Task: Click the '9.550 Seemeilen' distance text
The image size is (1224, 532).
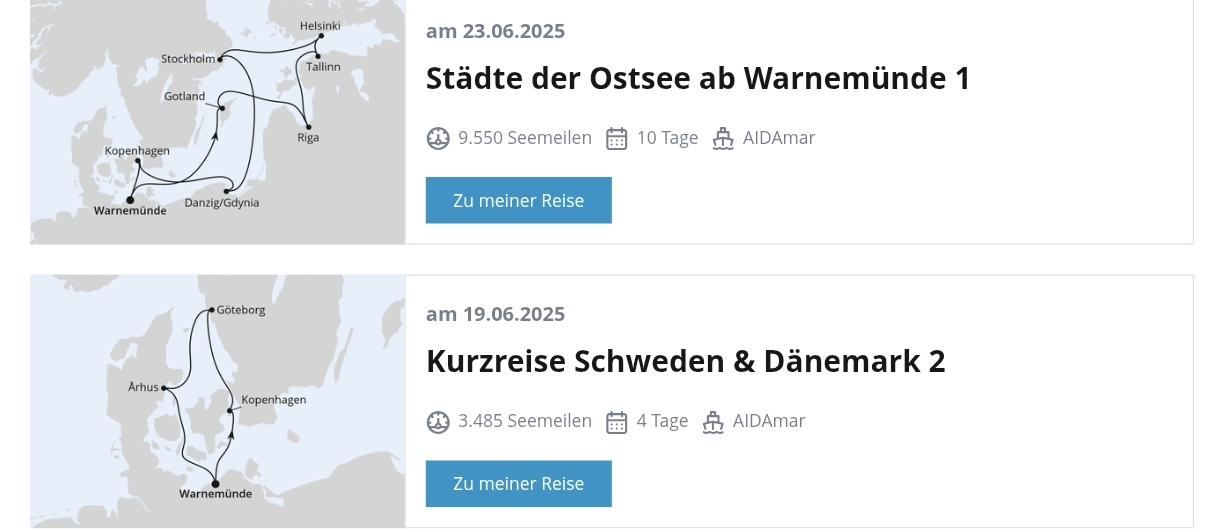Action: pyautogui.click(x=525, y=138)
